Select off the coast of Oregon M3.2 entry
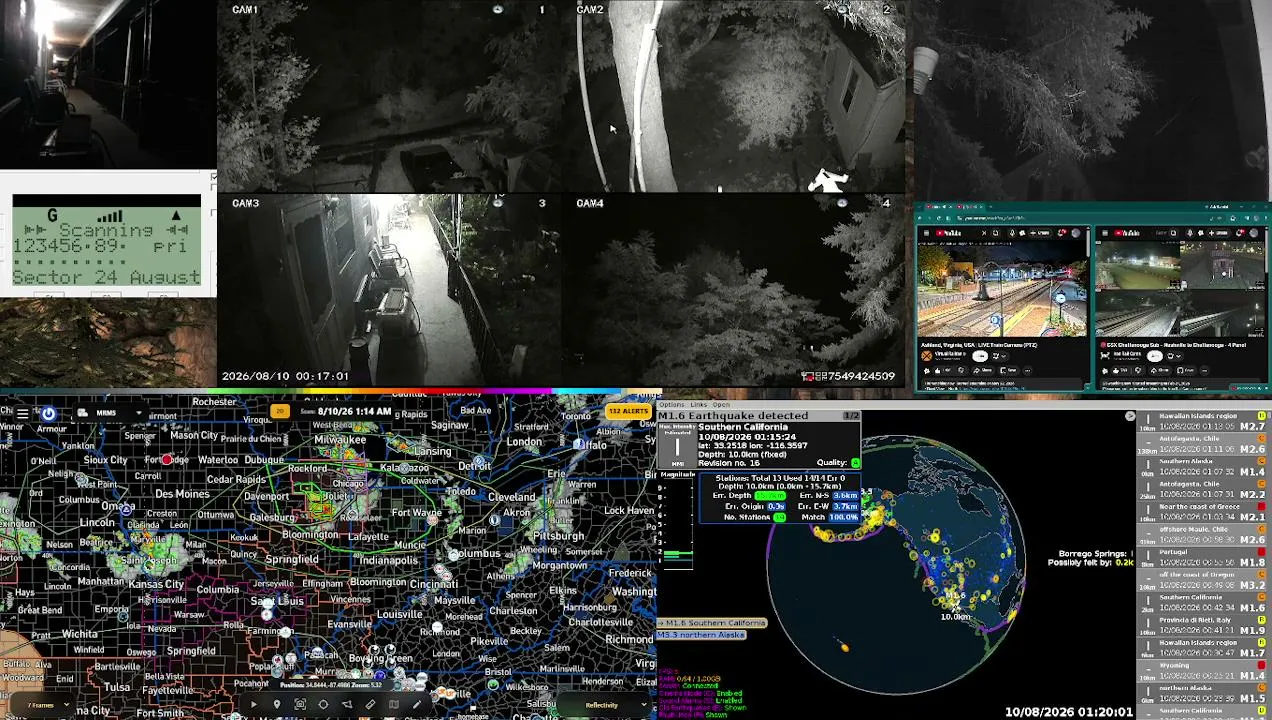The width and height of the screenshot is (1272, 720). pyautogui.click(x=1203, y=581)
